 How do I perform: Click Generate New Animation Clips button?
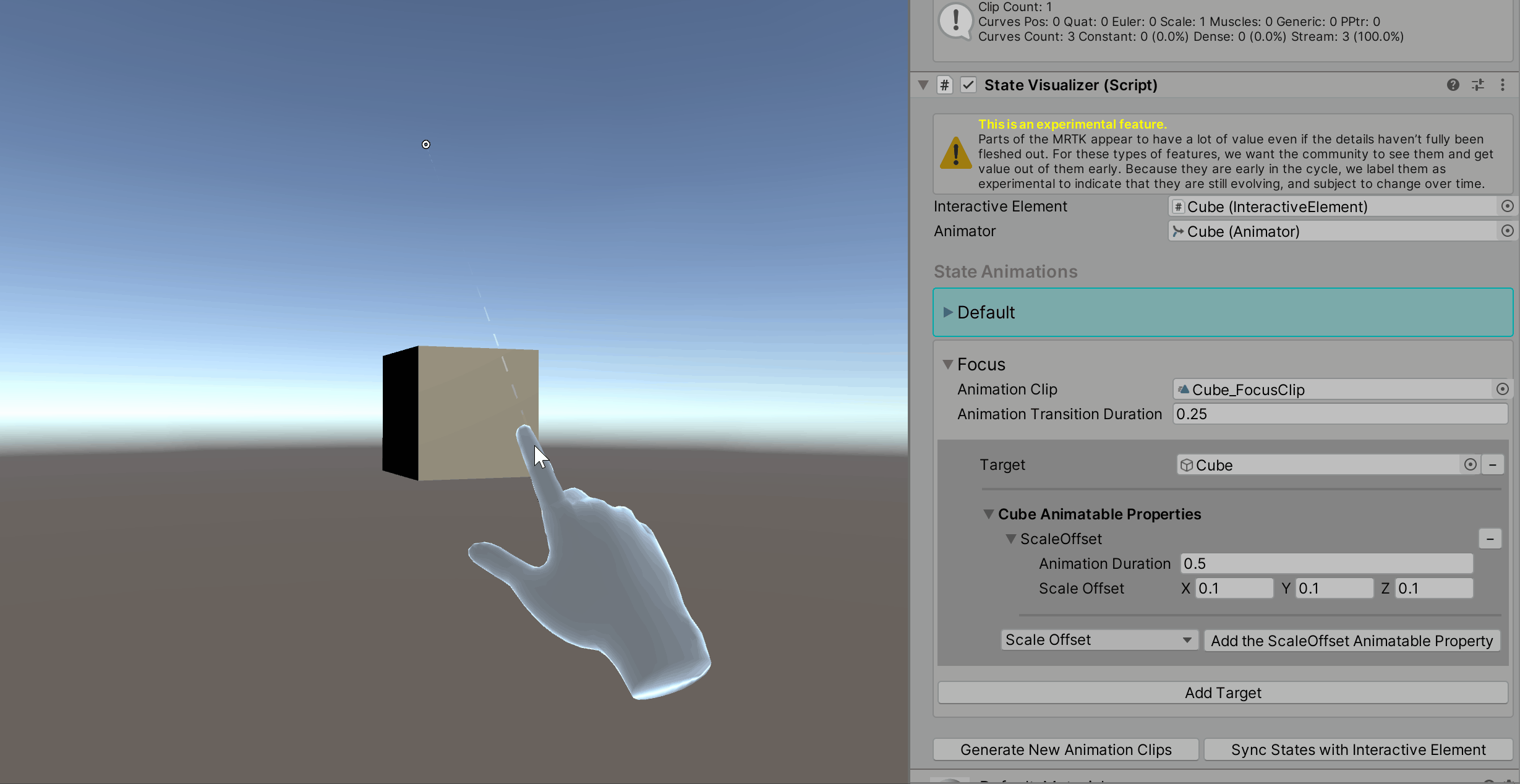click(x=1065, y=750)
